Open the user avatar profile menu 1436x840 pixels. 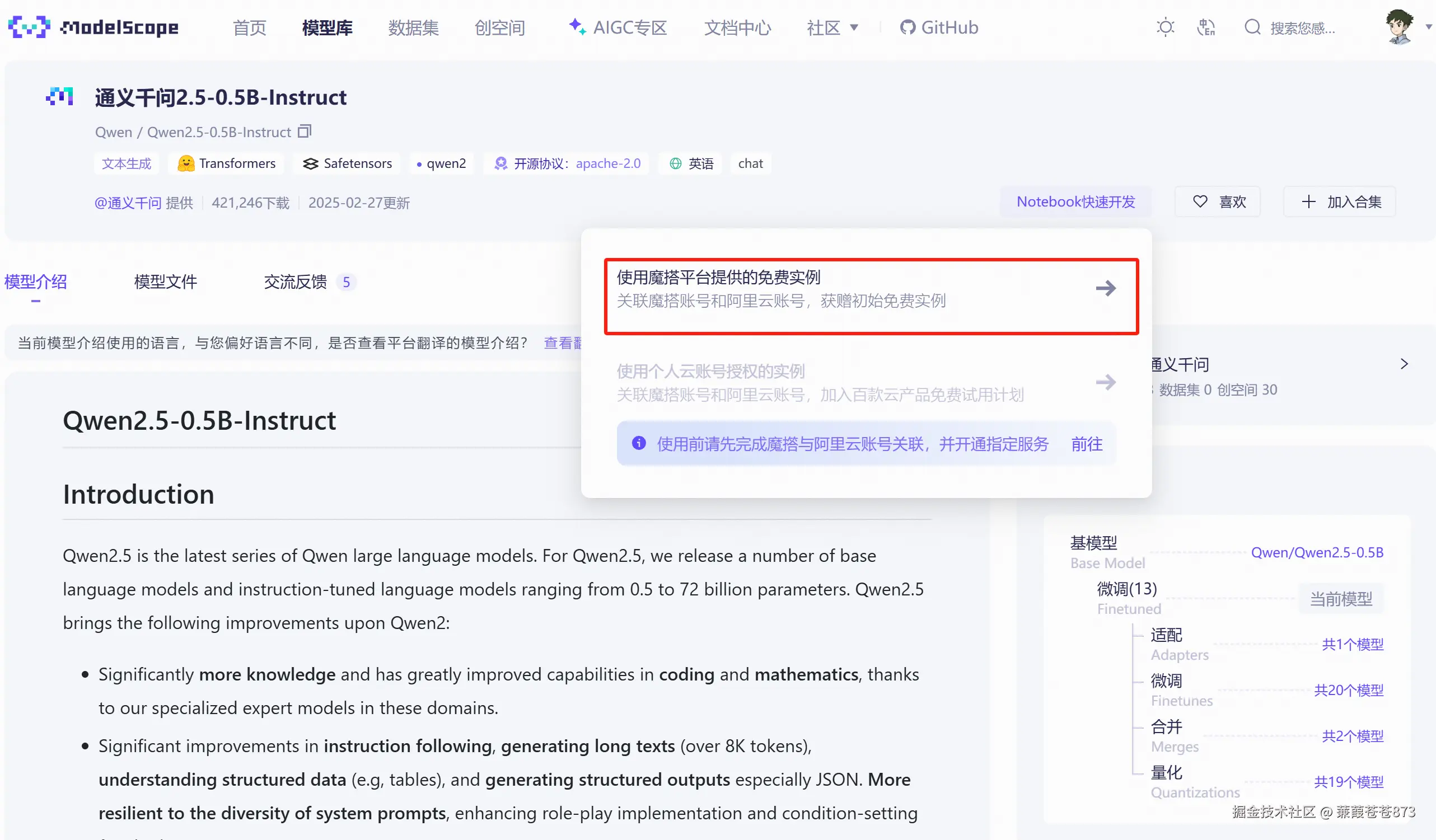pos(1399,27)
